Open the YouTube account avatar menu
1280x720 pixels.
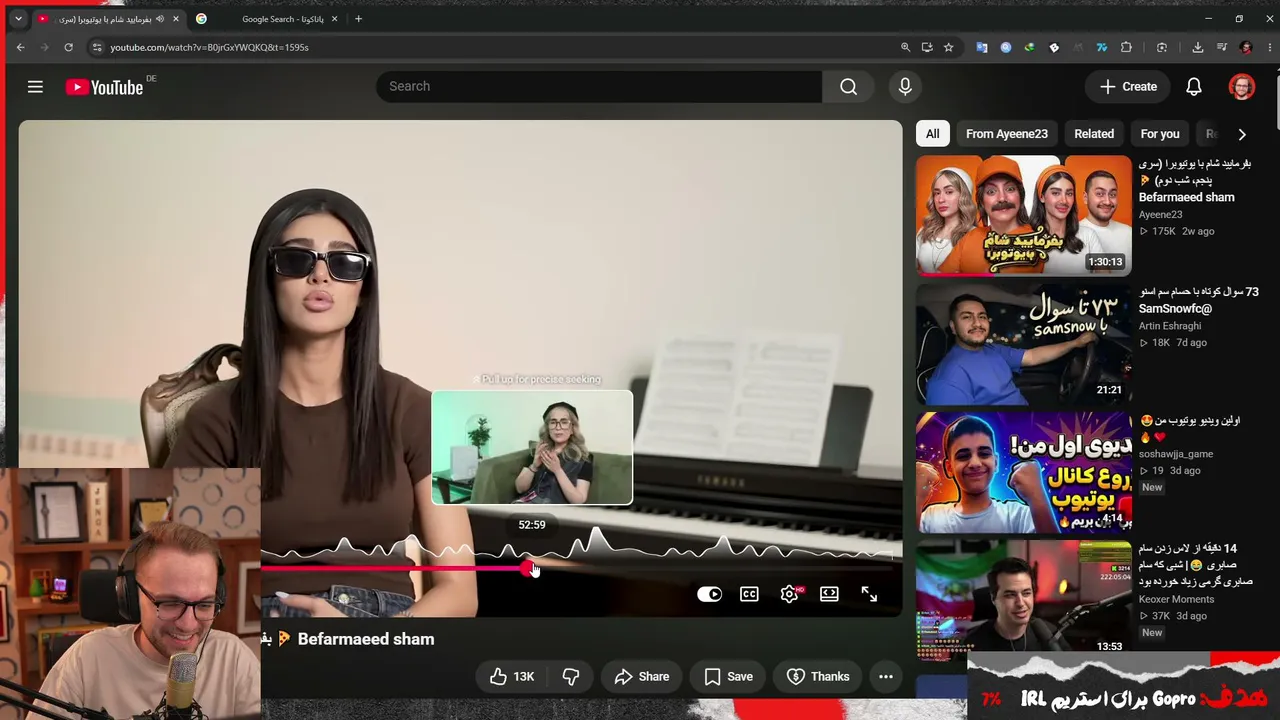pos(1241,87)
